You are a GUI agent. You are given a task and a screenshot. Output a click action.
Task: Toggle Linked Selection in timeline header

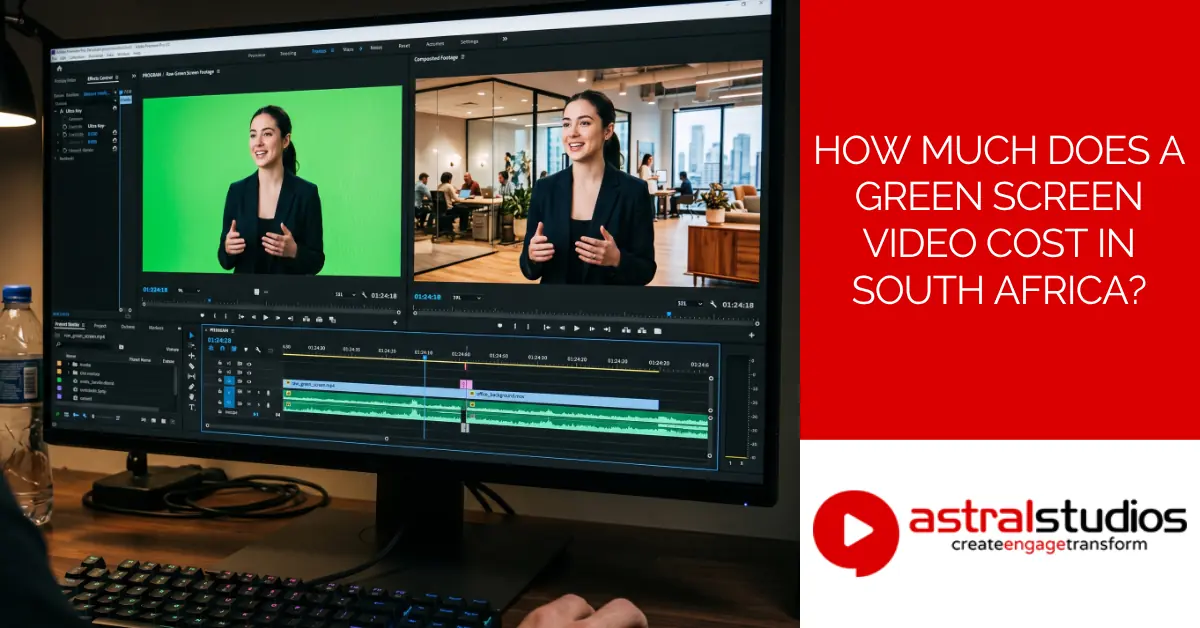tap(234, 348)
